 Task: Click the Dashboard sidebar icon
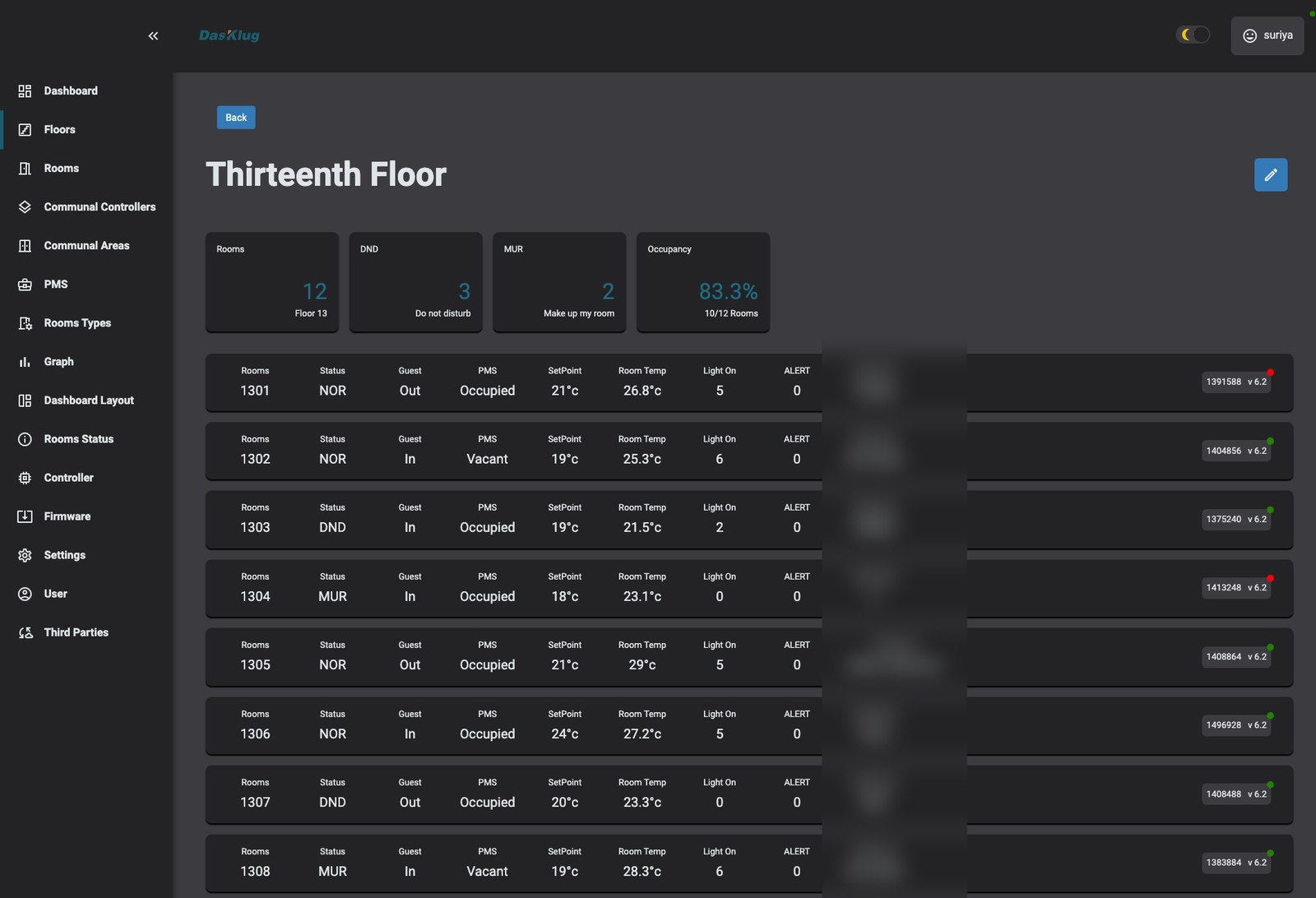[25, 91]
